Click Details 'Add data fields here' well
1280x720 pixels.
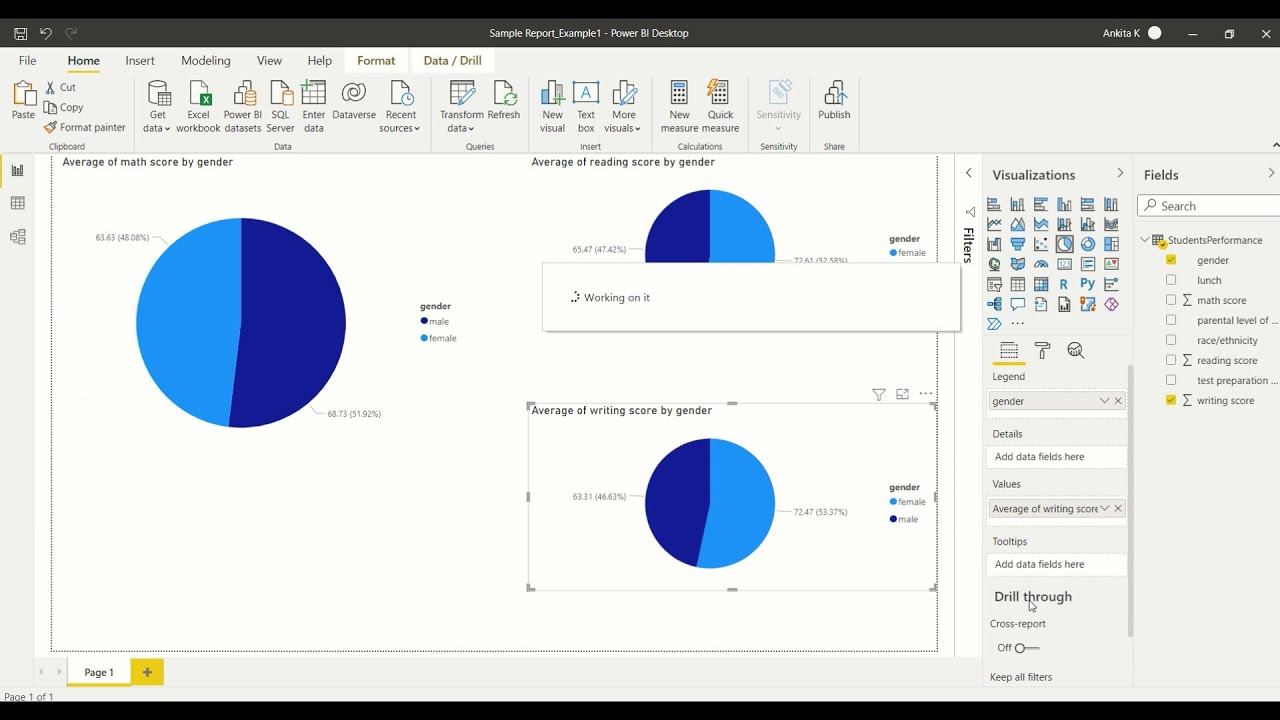[1056, 457]
